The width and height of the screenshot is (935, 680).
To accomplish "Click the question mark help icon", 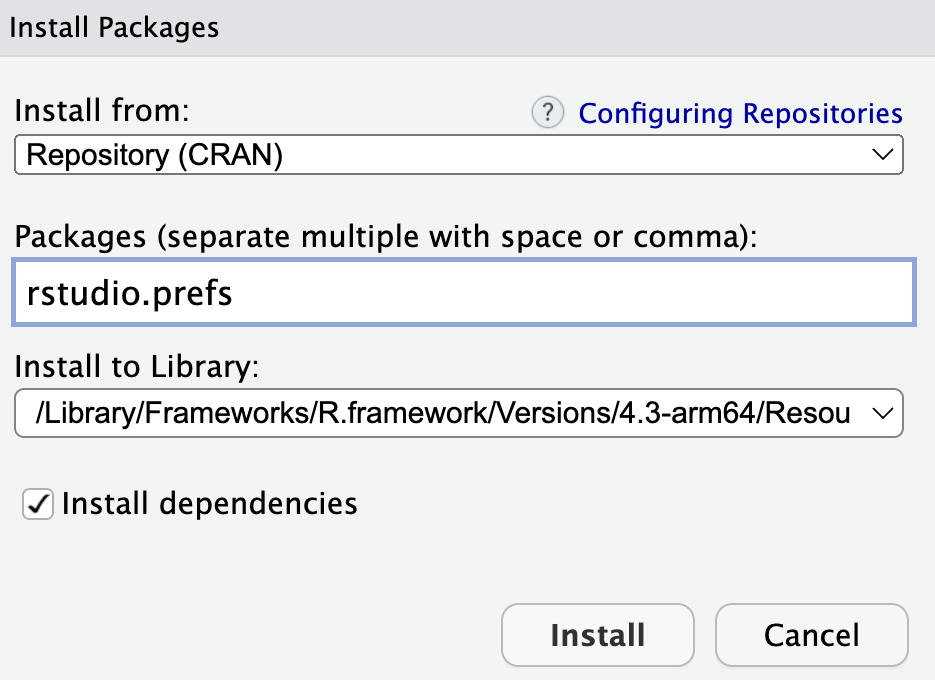I will tap(547, 113).
